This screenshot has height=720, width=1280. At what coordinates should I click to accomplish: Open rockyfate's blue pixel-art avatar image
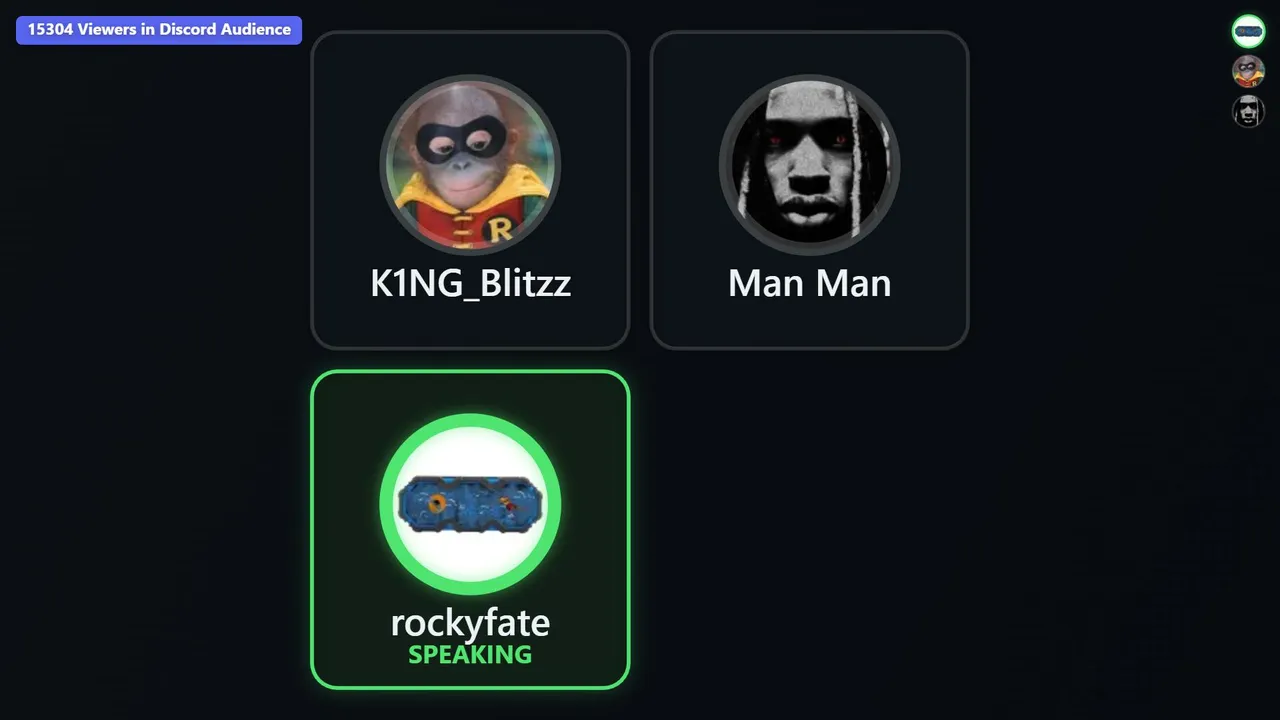(470, 504)
